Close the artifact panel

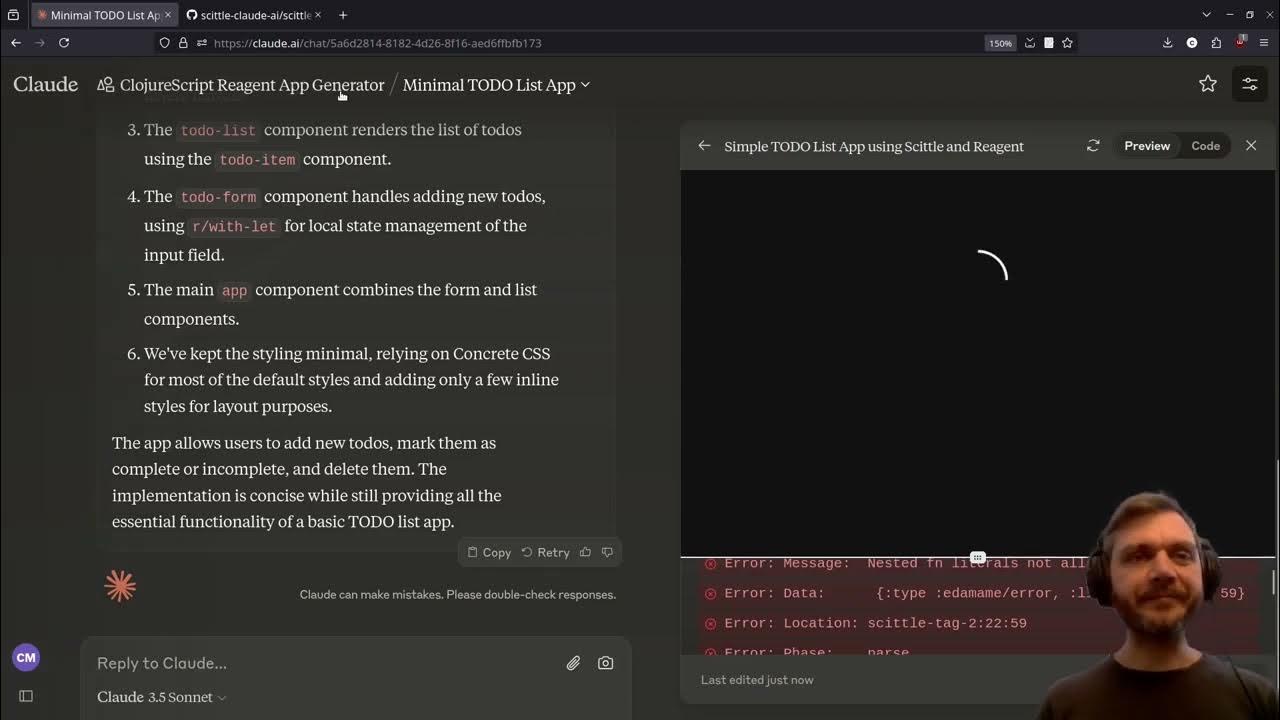click(x=1251, y=146)
